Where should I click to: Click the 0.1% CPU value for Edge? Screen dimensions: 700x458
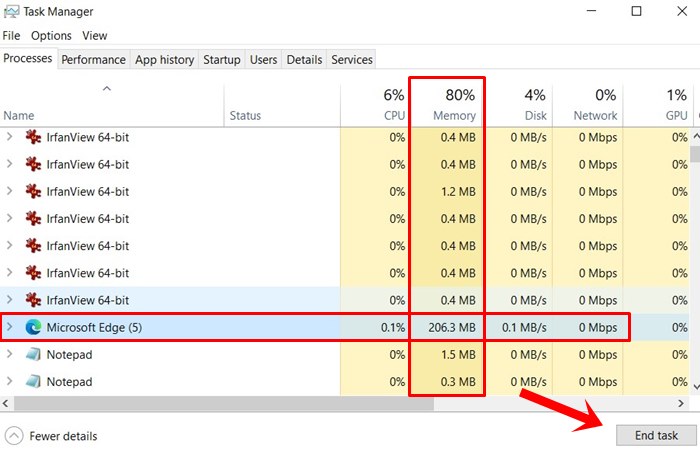(x=393, y=327)
